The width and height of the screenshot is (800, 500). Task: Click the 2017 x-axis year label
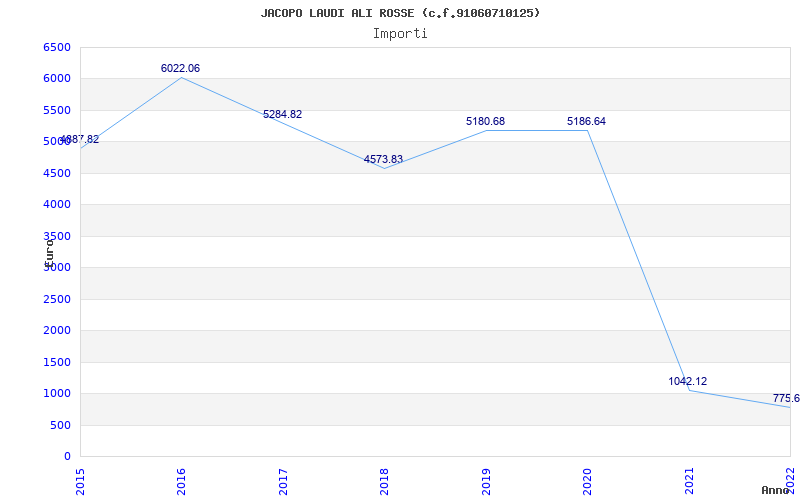pyautogui.click(x=283, y=479)
